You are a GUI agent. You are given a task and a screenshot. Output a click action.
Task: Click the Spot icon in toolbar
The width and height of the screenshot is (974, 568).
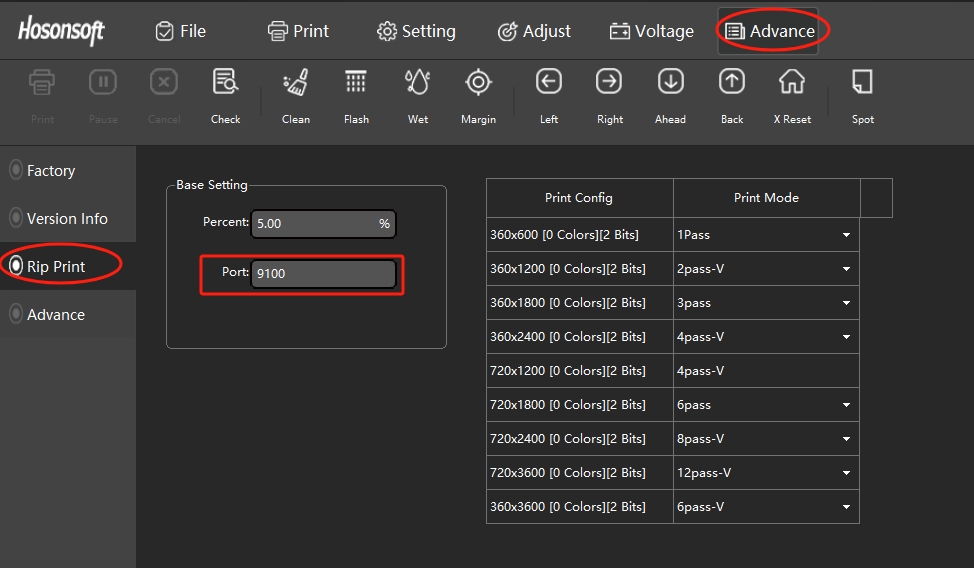click(x=862, y=83)
